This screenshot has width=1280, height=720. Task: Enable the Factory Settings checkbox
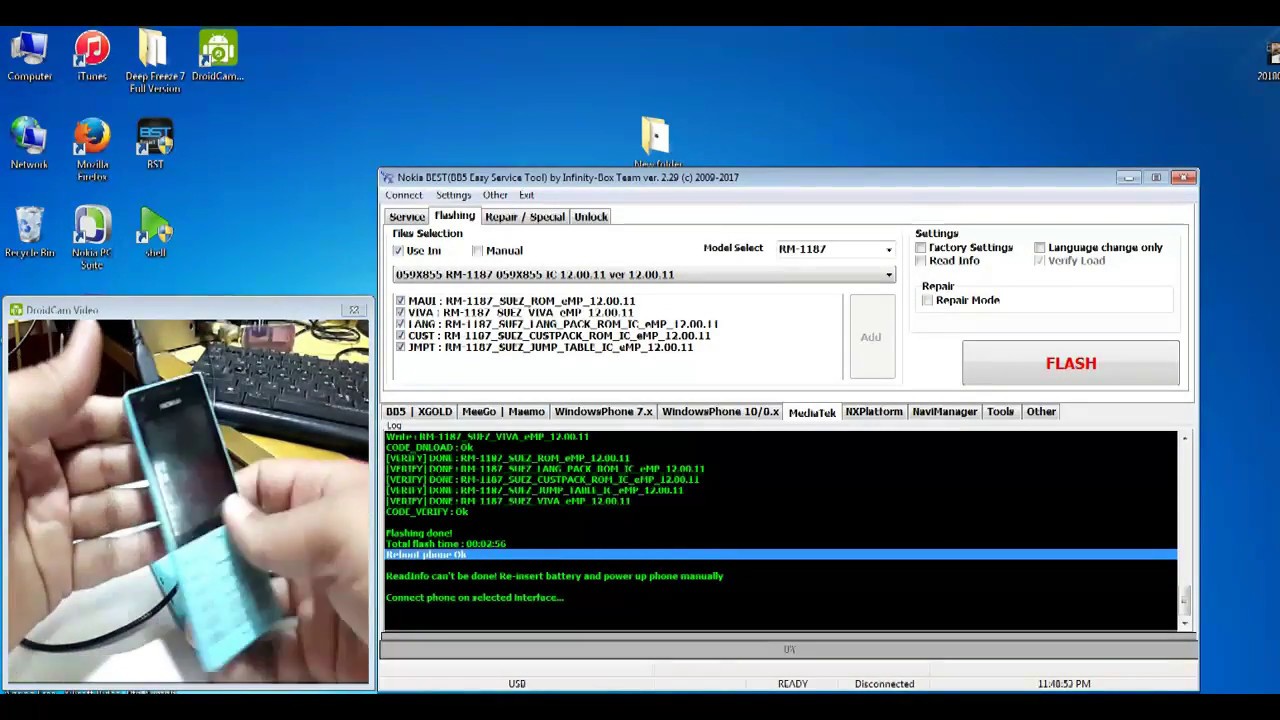click(x=921, y=248)
